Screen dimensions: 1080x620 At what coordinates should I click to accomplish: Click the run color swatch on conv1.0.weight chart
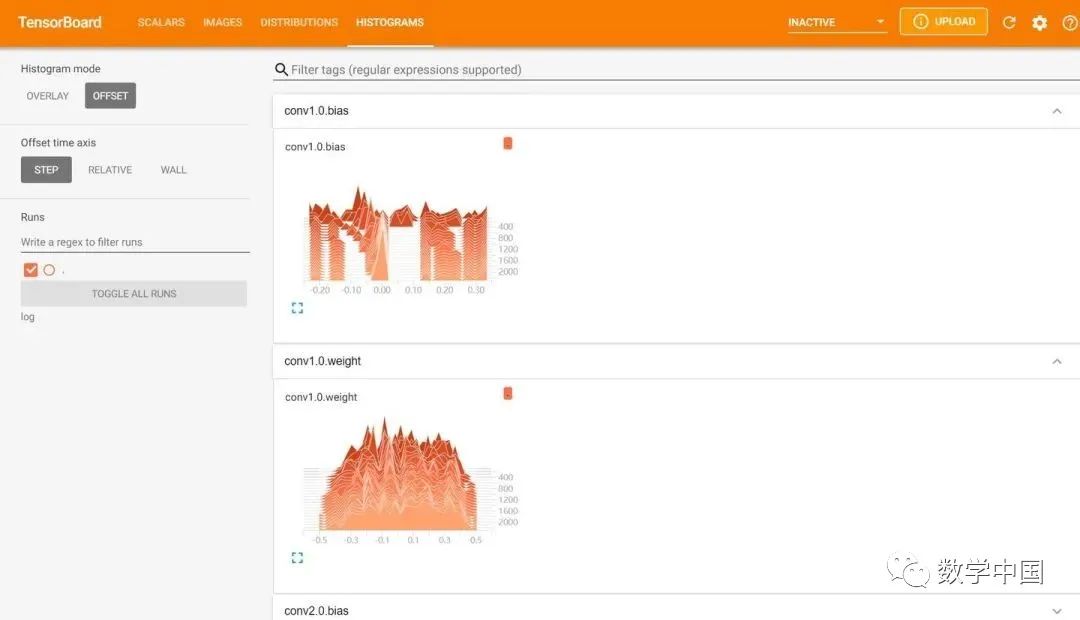[x=508, y=393]
